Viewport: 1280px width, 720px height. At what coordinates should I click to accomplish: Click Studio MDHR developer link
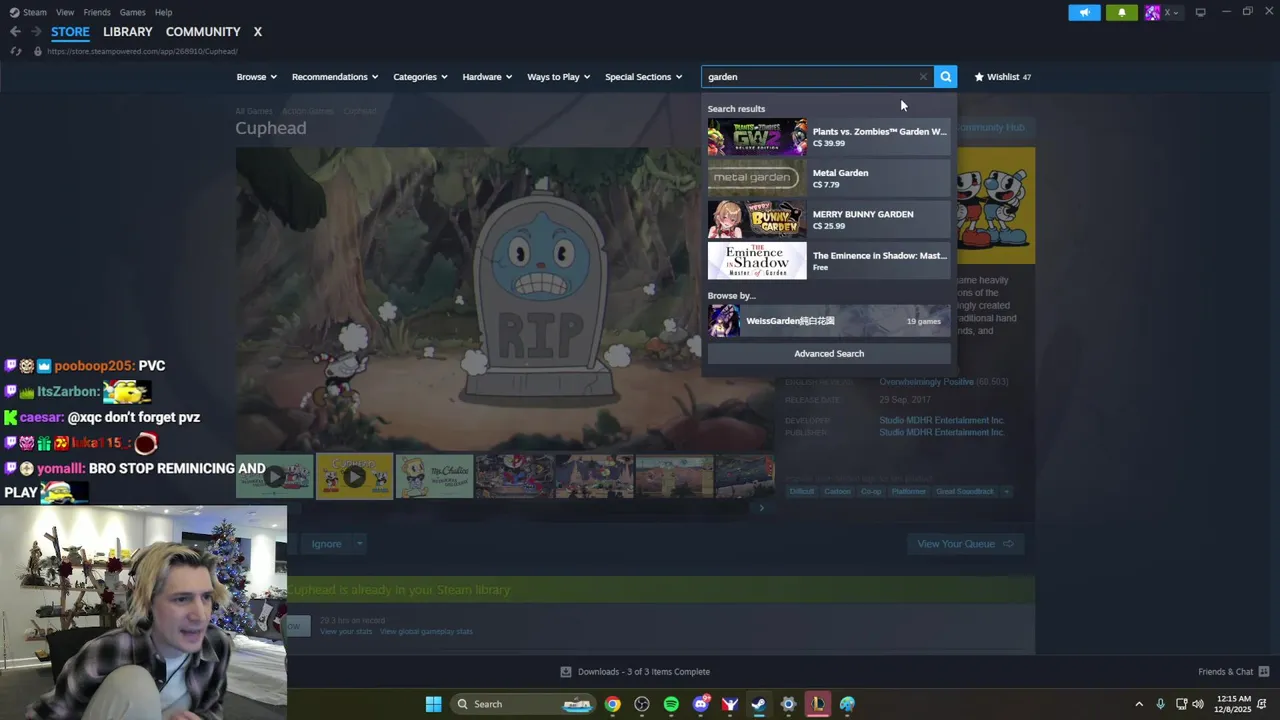(x=941, y=421)
